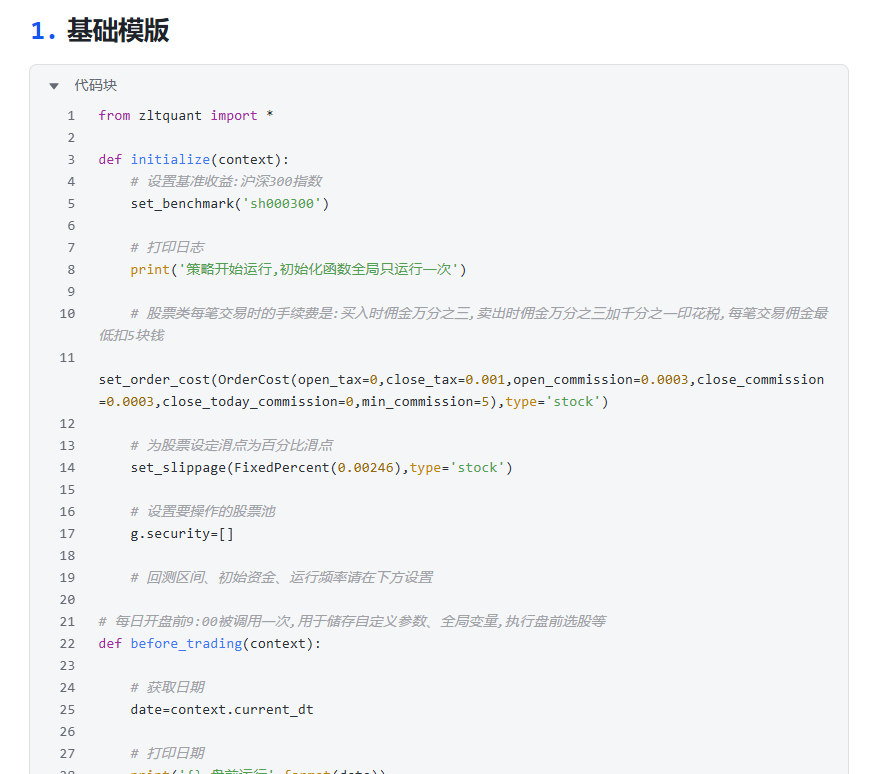Click the 策略开始运行 print string

[x=318, y=270]
